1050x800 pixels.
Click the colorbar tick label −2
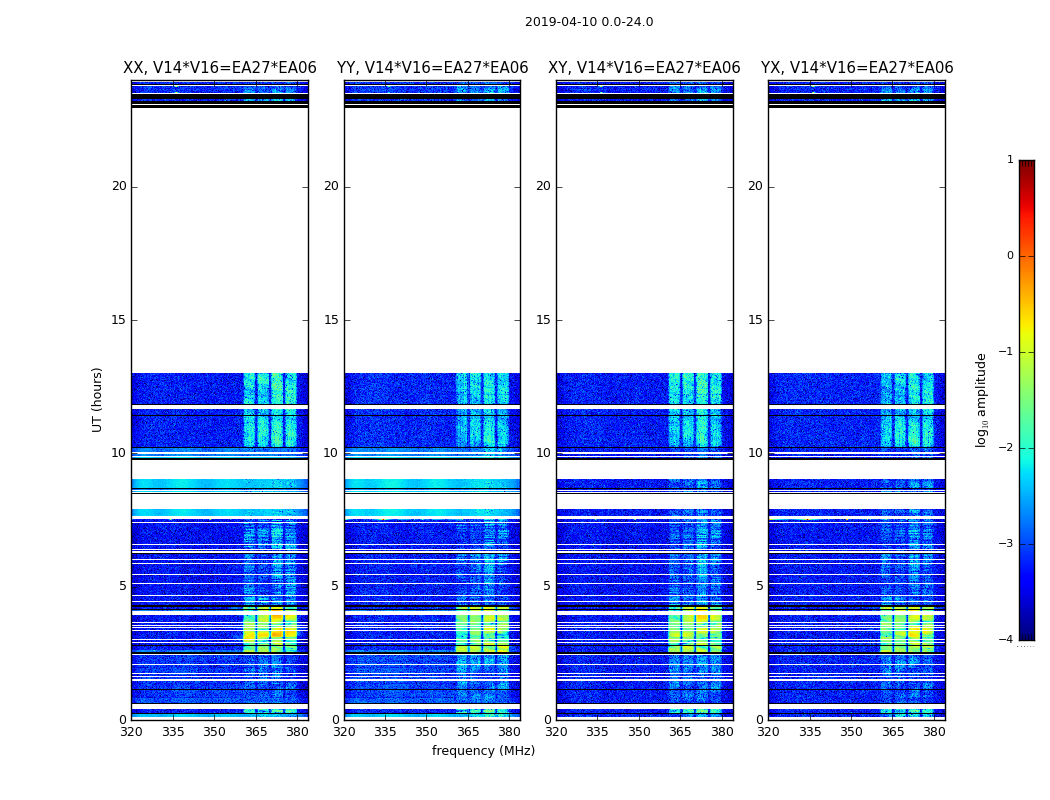[x=1006, y=448]
